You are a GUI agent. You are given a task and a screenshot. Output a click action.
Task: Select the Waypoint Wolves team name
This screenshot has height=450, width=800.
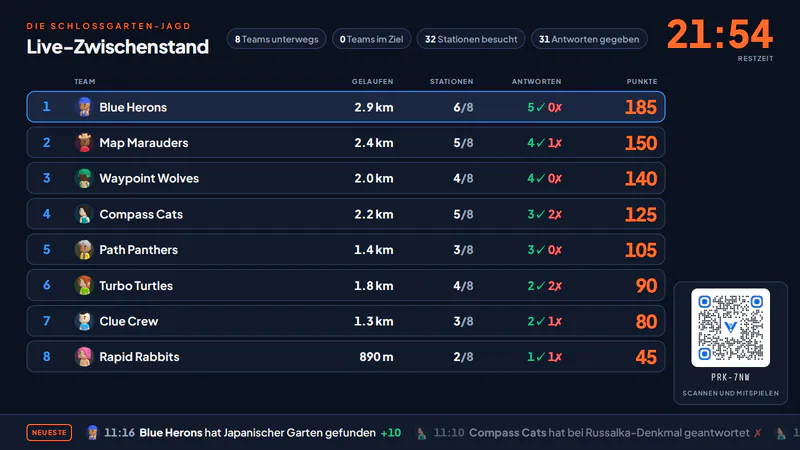pyautogui.click(x=149, y=179)
